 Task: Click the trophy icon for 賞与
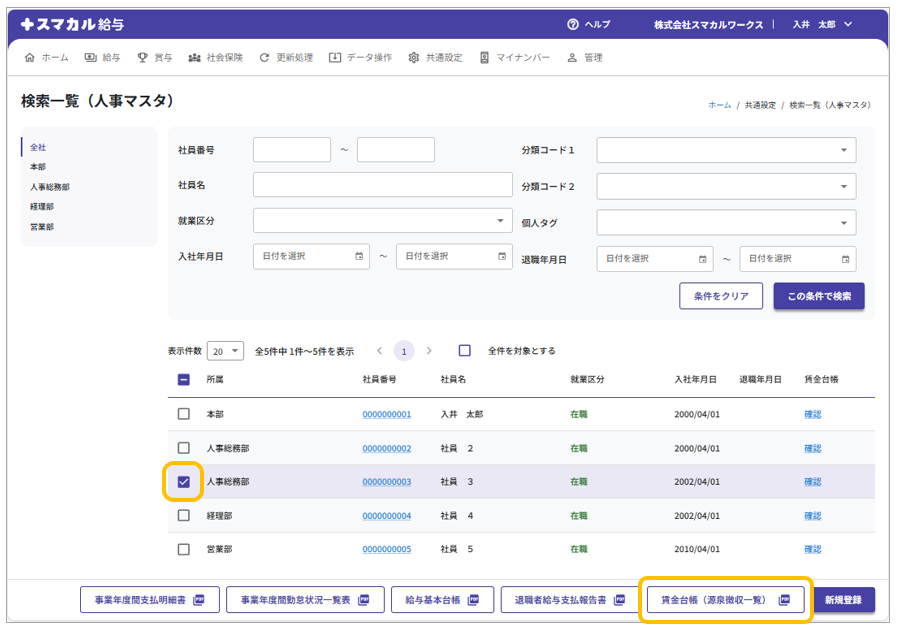pos(143,58)
